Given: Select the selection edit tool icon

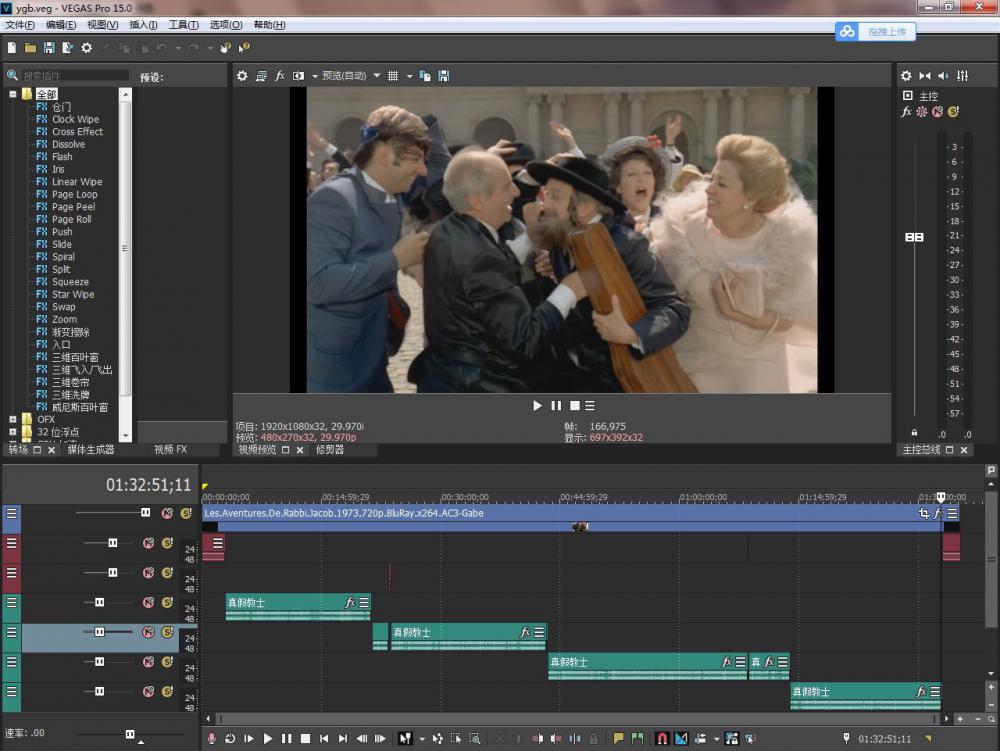Looking at the screenshot, I should pos(456,738).
